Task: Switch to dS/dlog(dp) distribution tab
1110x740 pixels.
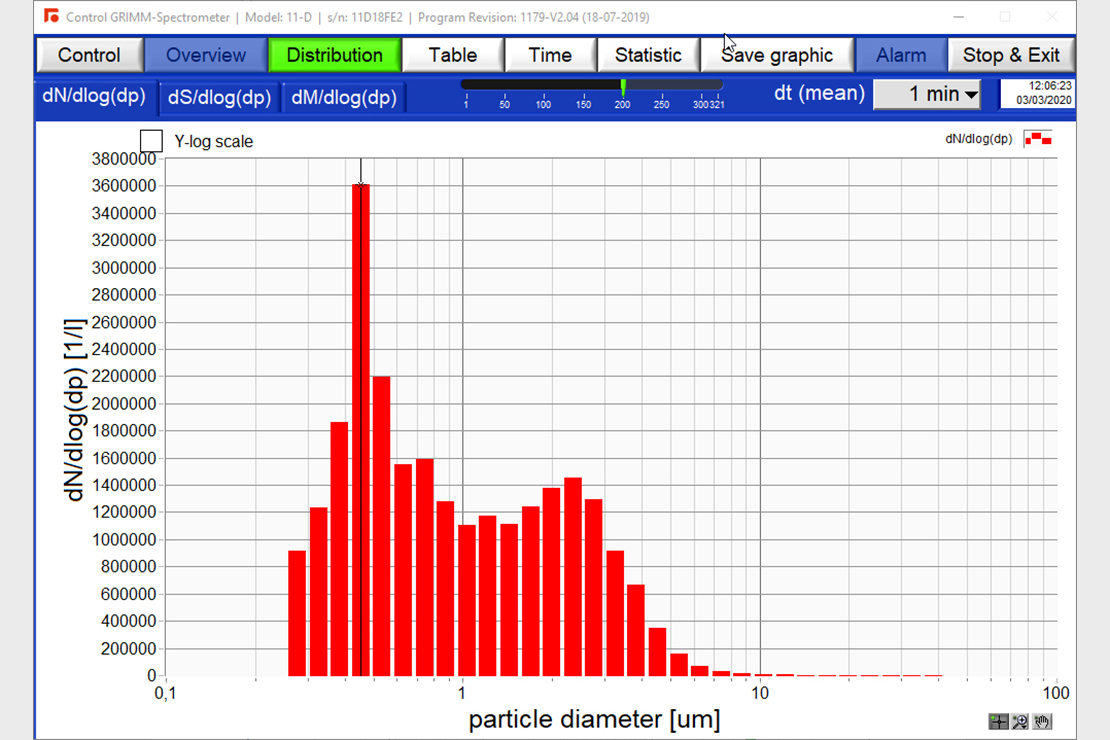Action: click(x=219, y=97)
